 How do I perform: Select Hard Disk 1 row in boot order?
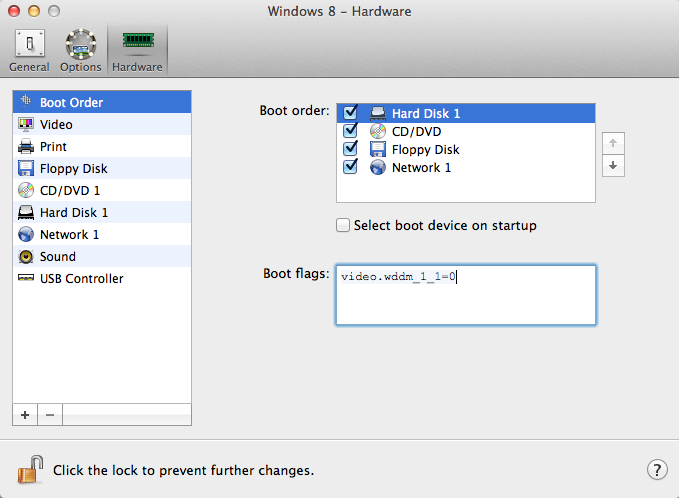(466, 113)
